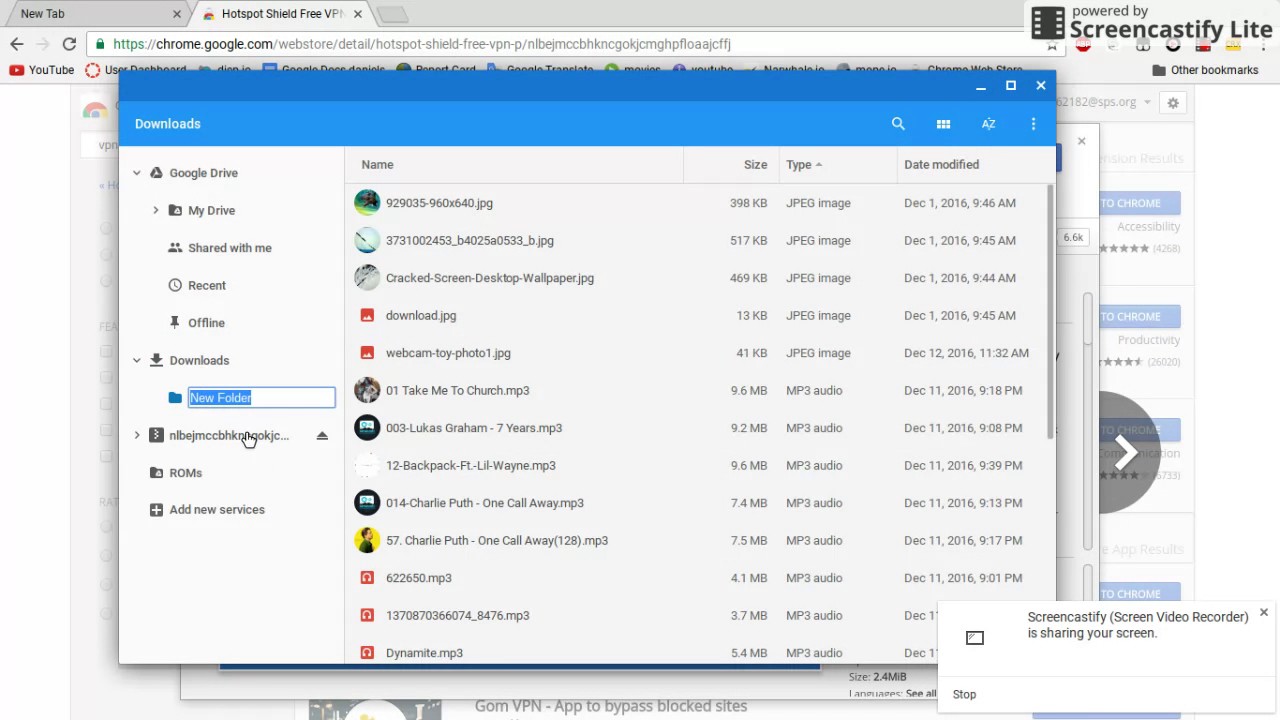Viewport: 1280px width, 720px height.
Task: Close the Screencastify sharing notification
Action: [1264, 612]
